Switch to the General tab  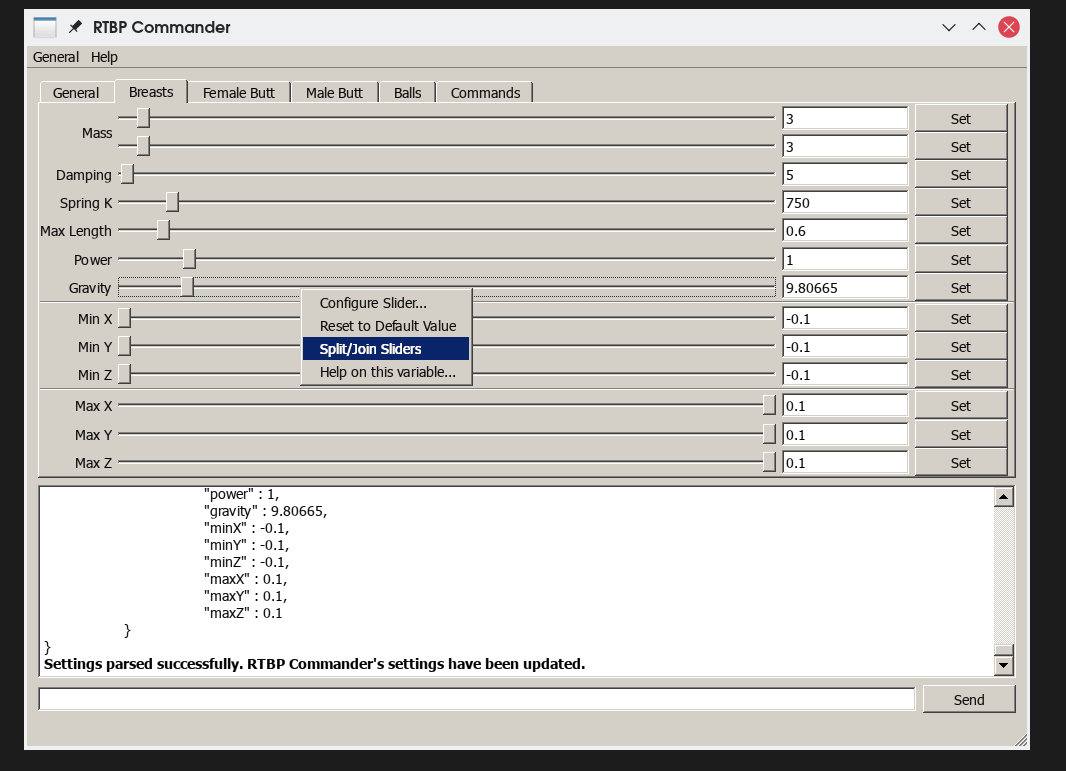(75, 92)
